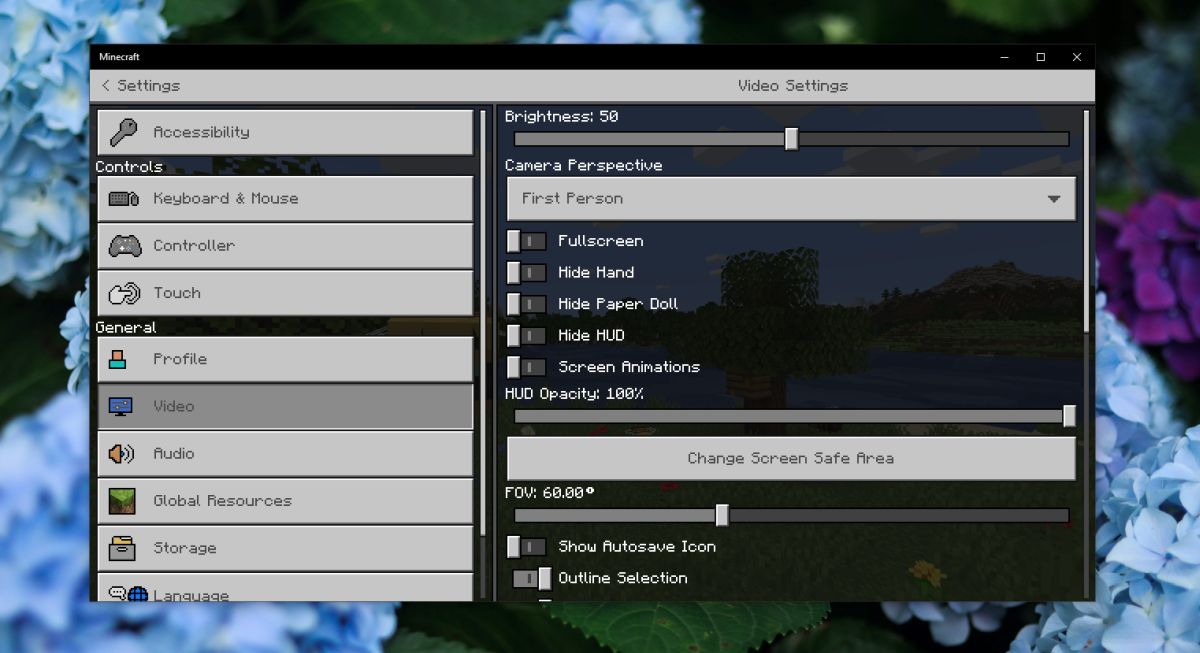Image resolution: width=1200 pixels, height=653 pixels.
Task: Click the Accessibility key icon
Action: pos(124,132)
